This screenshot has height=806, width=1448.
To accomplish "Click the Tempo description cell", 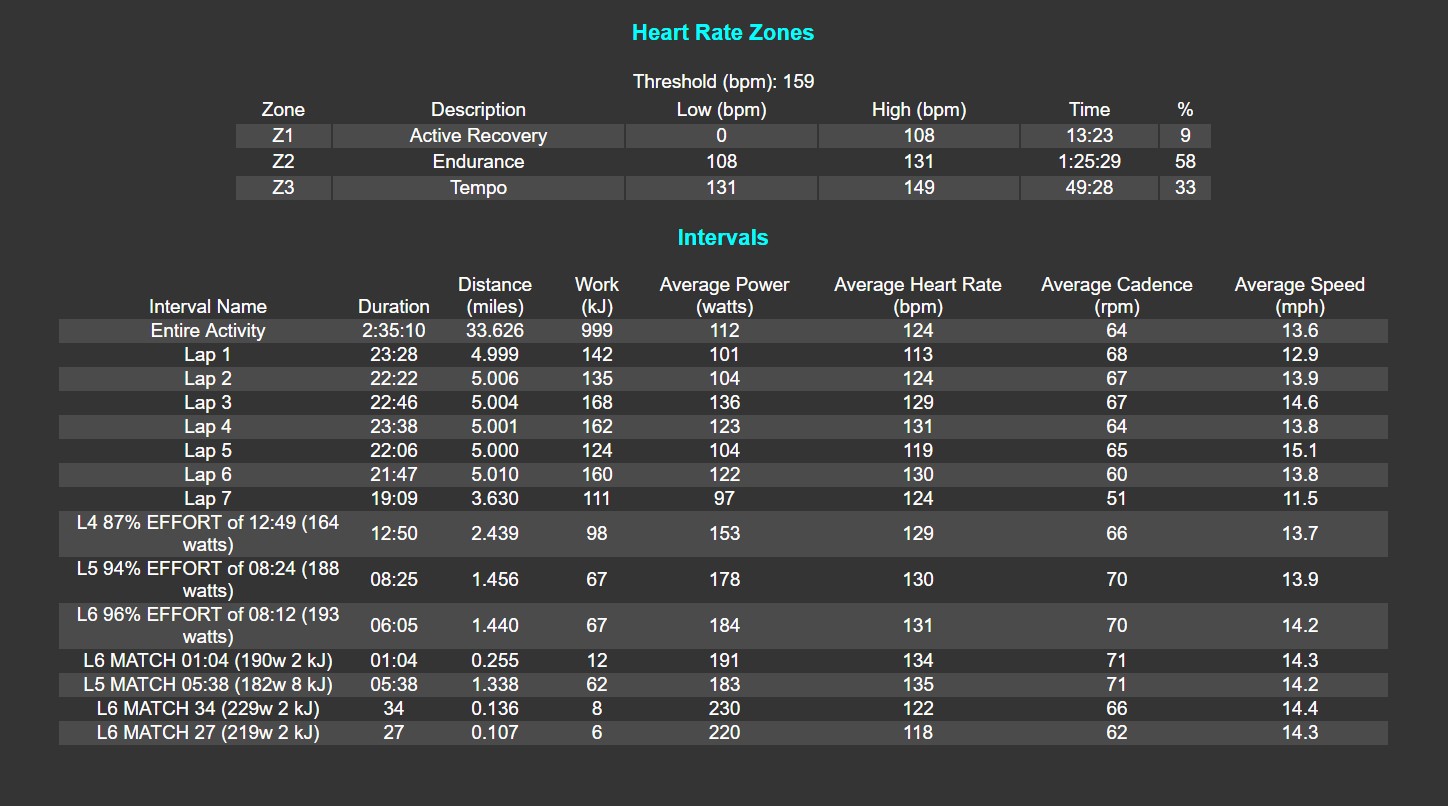I will tap(478, 188).
